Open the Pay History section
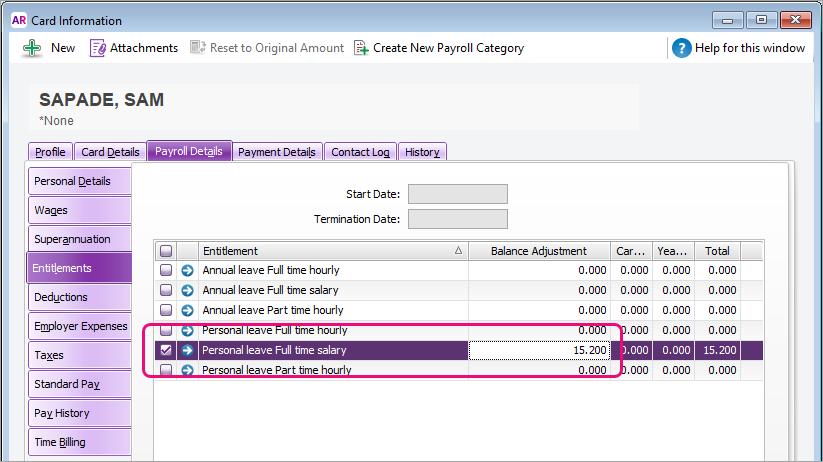The image size is (823, 462). point(80,413)
